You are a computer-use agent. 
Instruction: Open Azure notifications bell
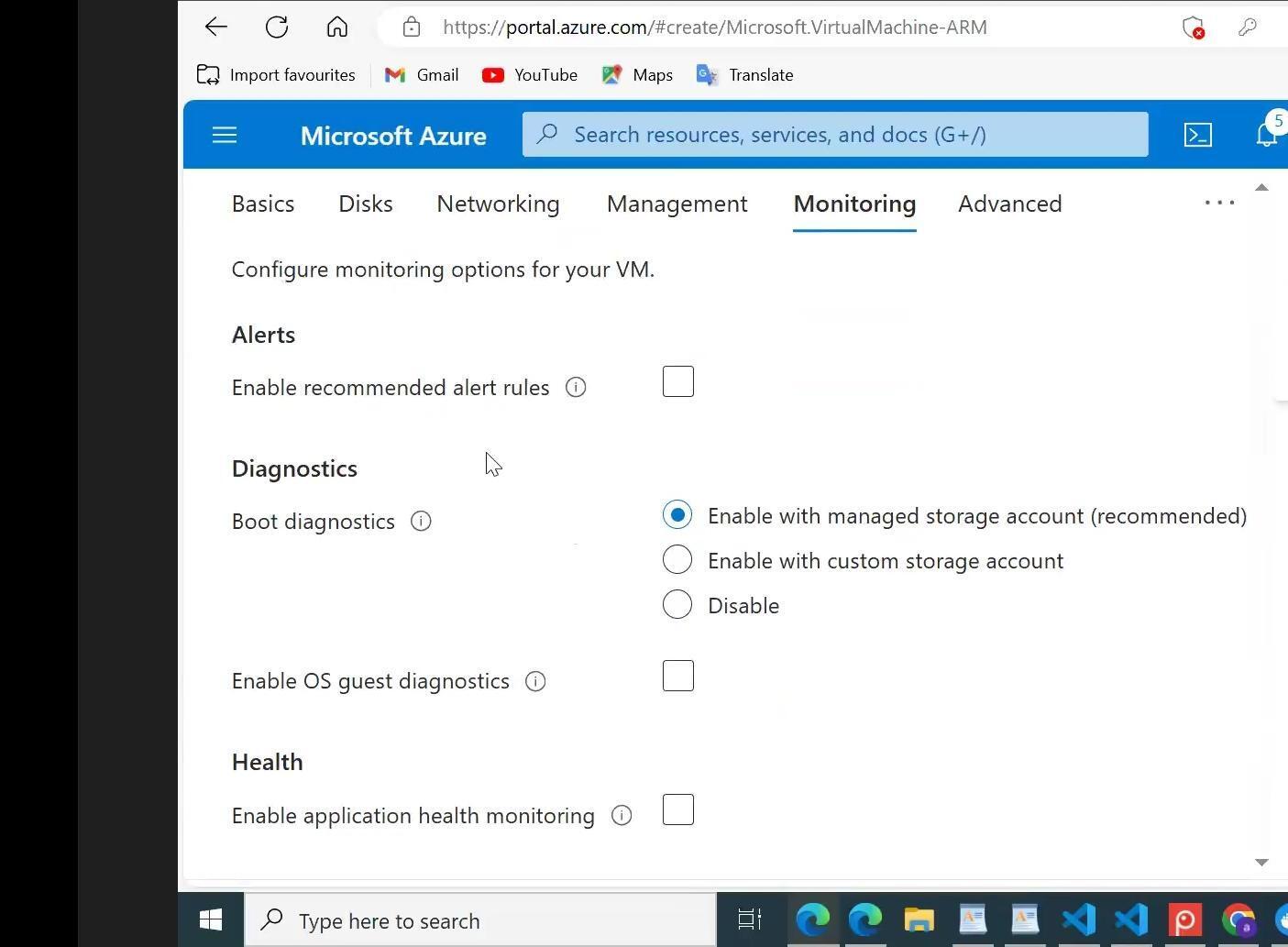point(1268,135)
